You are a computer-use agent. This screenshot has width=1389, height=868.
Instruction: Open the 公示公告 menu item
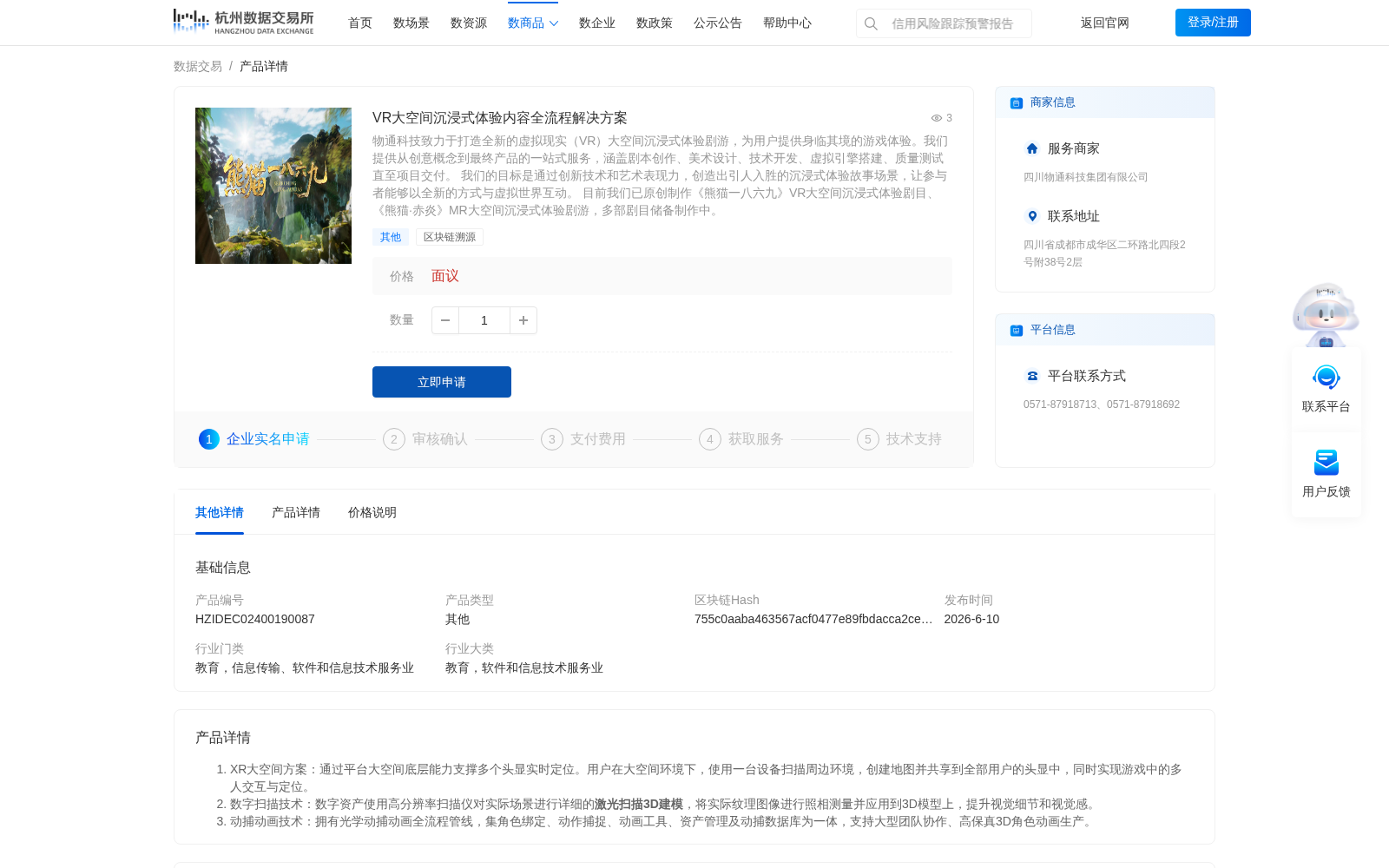click(718, 23)
